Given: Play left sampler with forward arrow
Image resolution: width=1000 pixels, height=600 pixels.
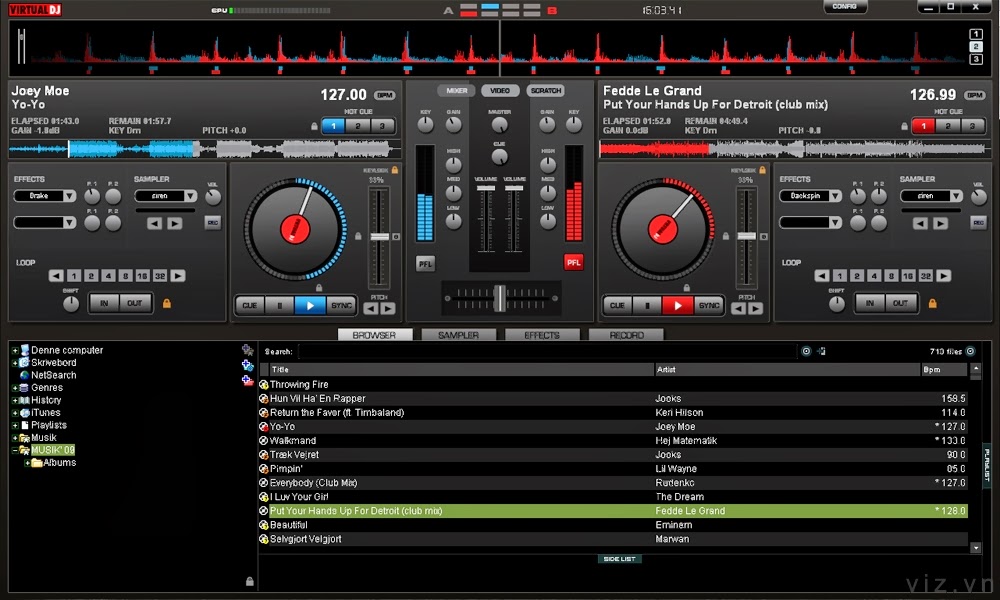Looking at the screenshot, I should (175, 223).
